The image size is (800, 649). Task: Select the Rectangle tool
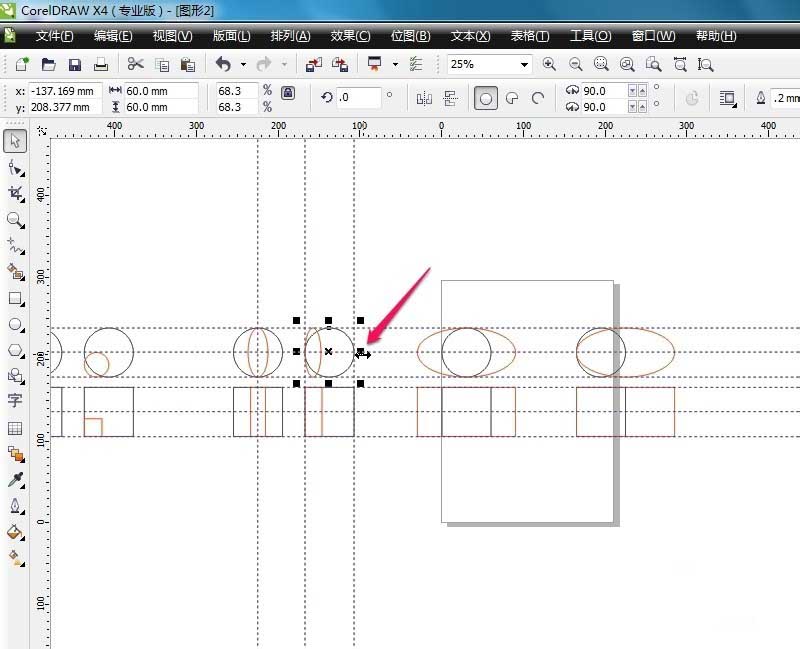click(14, 299)
